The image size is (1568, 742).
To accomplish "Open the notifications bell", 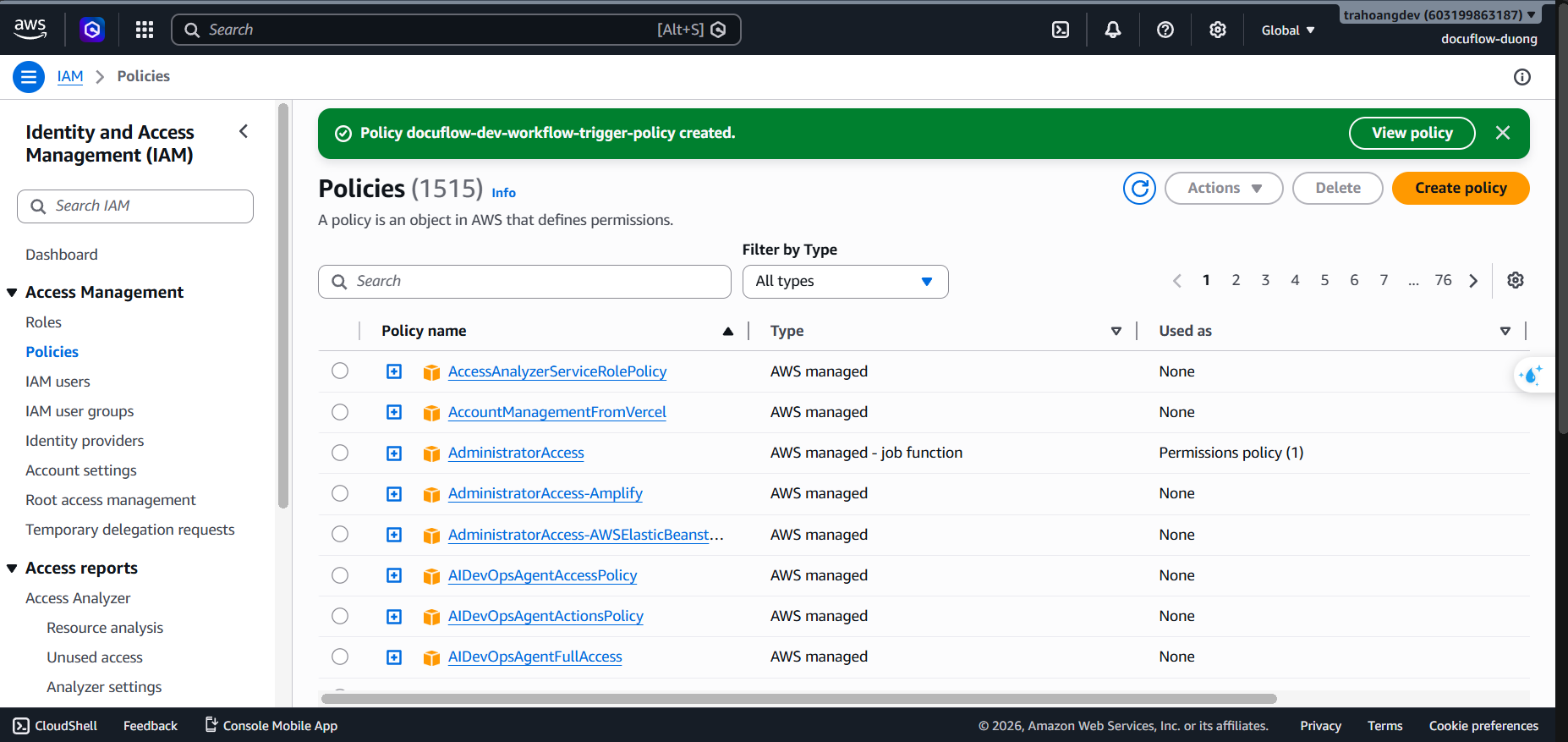I will tap(1113, 30).
